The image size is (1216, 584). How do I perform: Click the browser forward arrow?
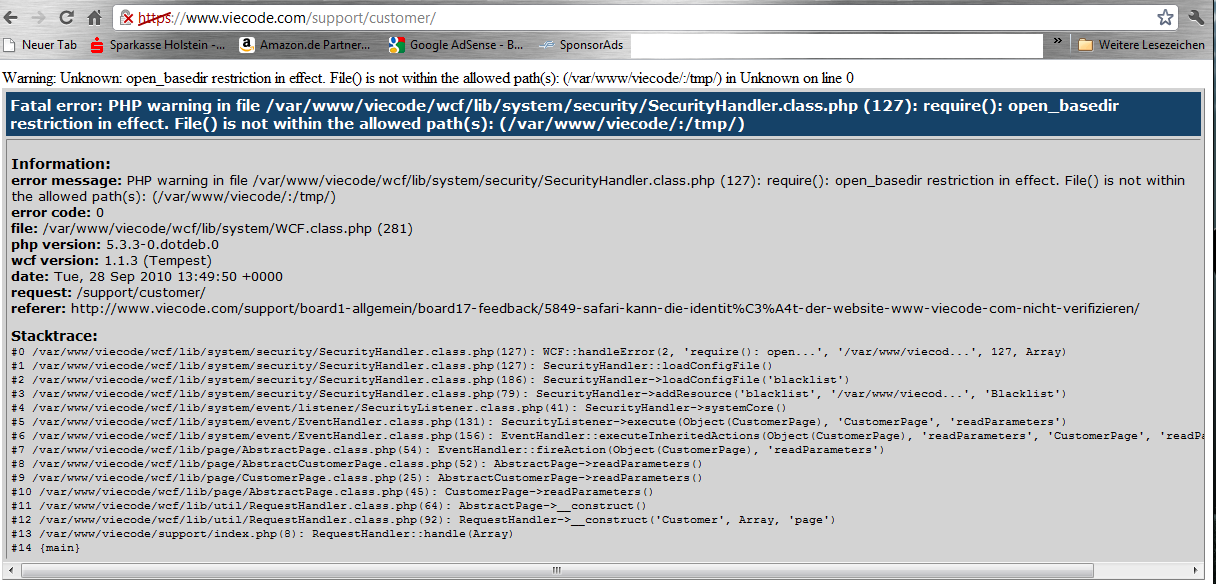click(x=41, y=18)
